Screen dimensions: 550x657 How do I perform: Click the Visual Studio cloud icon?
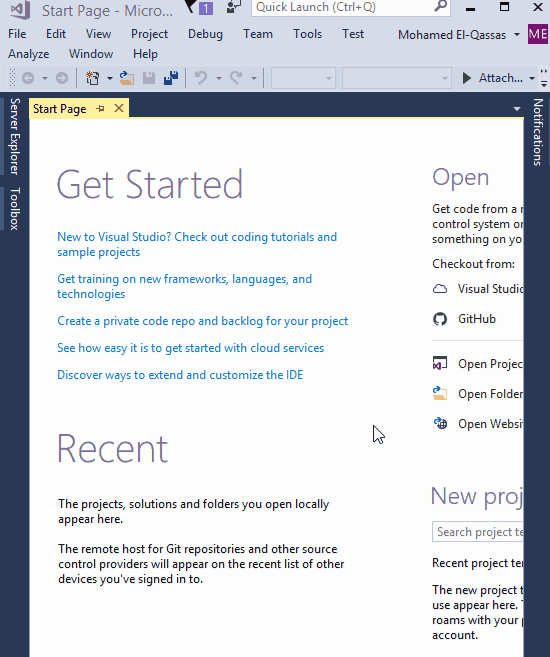pyautogui.click(x=440, y=289)
